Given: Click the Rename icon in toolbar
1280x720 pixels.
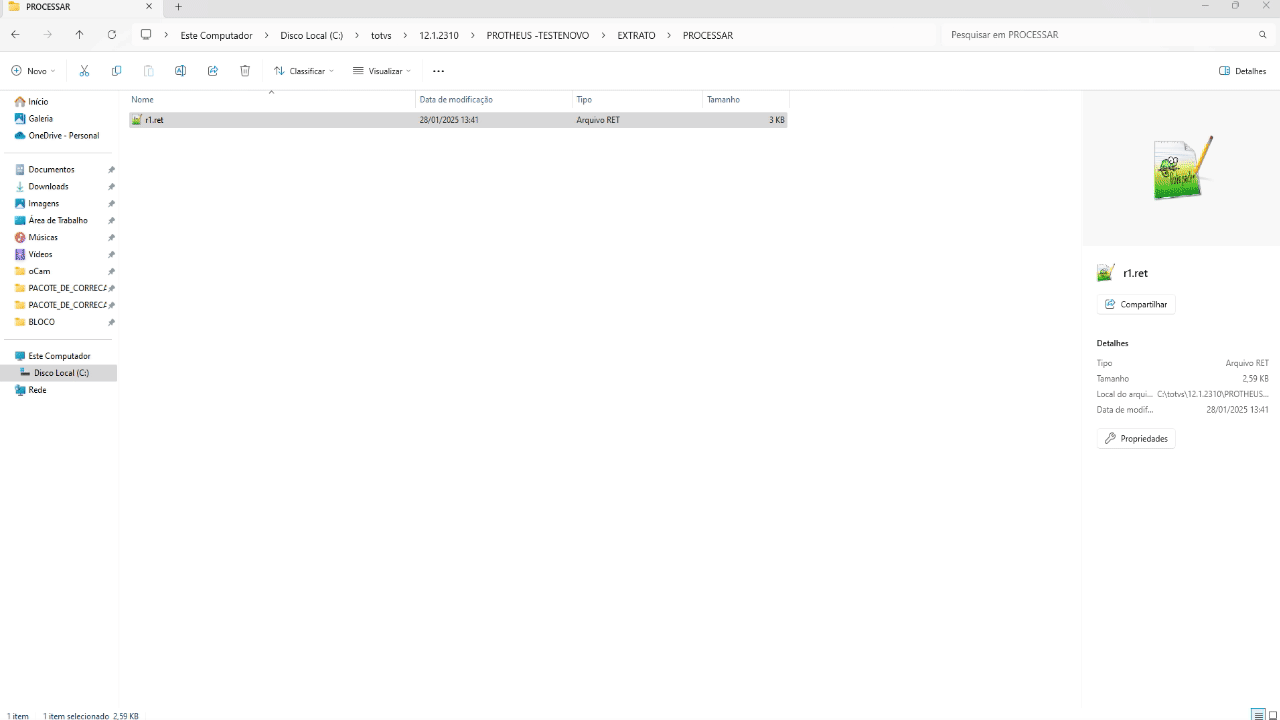Looking at the screenshot, I should coord(180,71).
